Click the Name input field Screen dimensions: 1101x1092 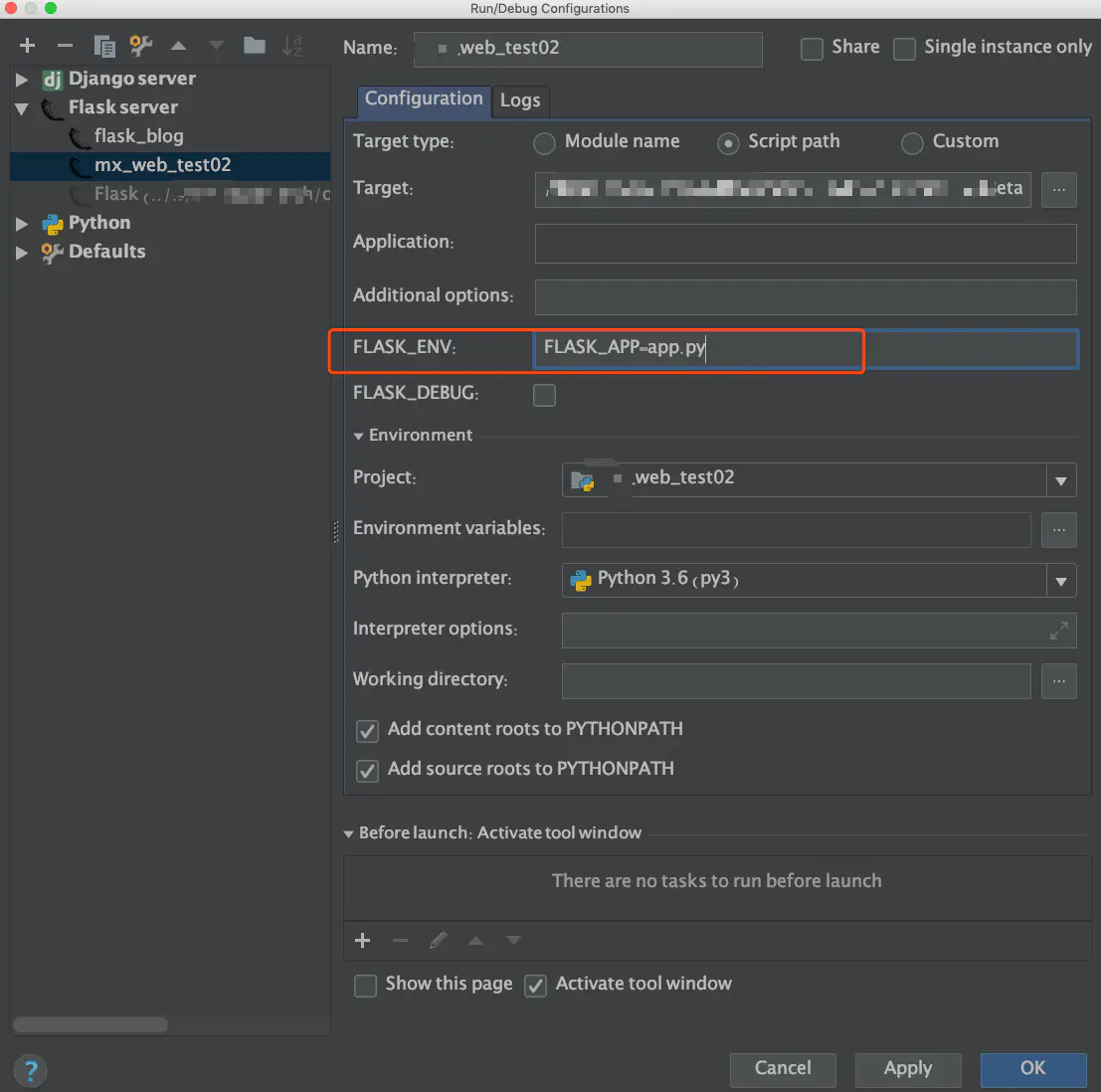(x=588, y=49)
